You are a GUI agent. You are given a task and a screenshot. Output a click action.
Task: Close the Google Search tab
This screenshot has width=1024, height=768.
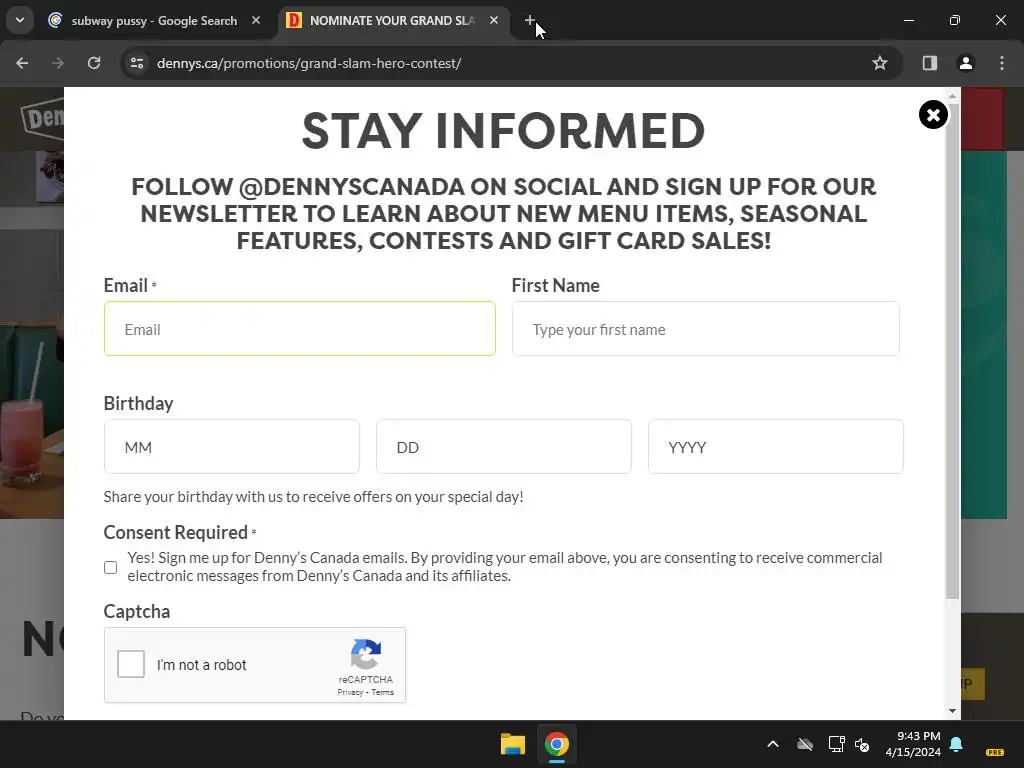tap(256, 20)
